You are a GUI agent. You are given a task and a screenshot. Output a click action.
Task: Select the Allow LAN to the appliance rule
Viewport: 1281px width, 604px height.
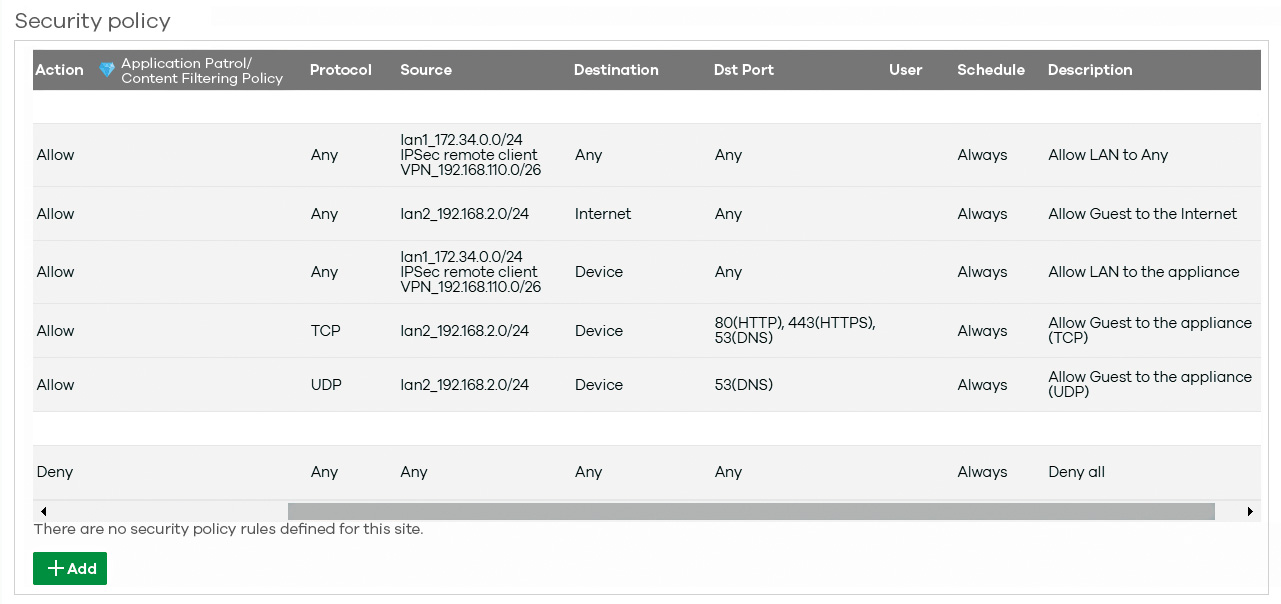(x=647, y=272)
